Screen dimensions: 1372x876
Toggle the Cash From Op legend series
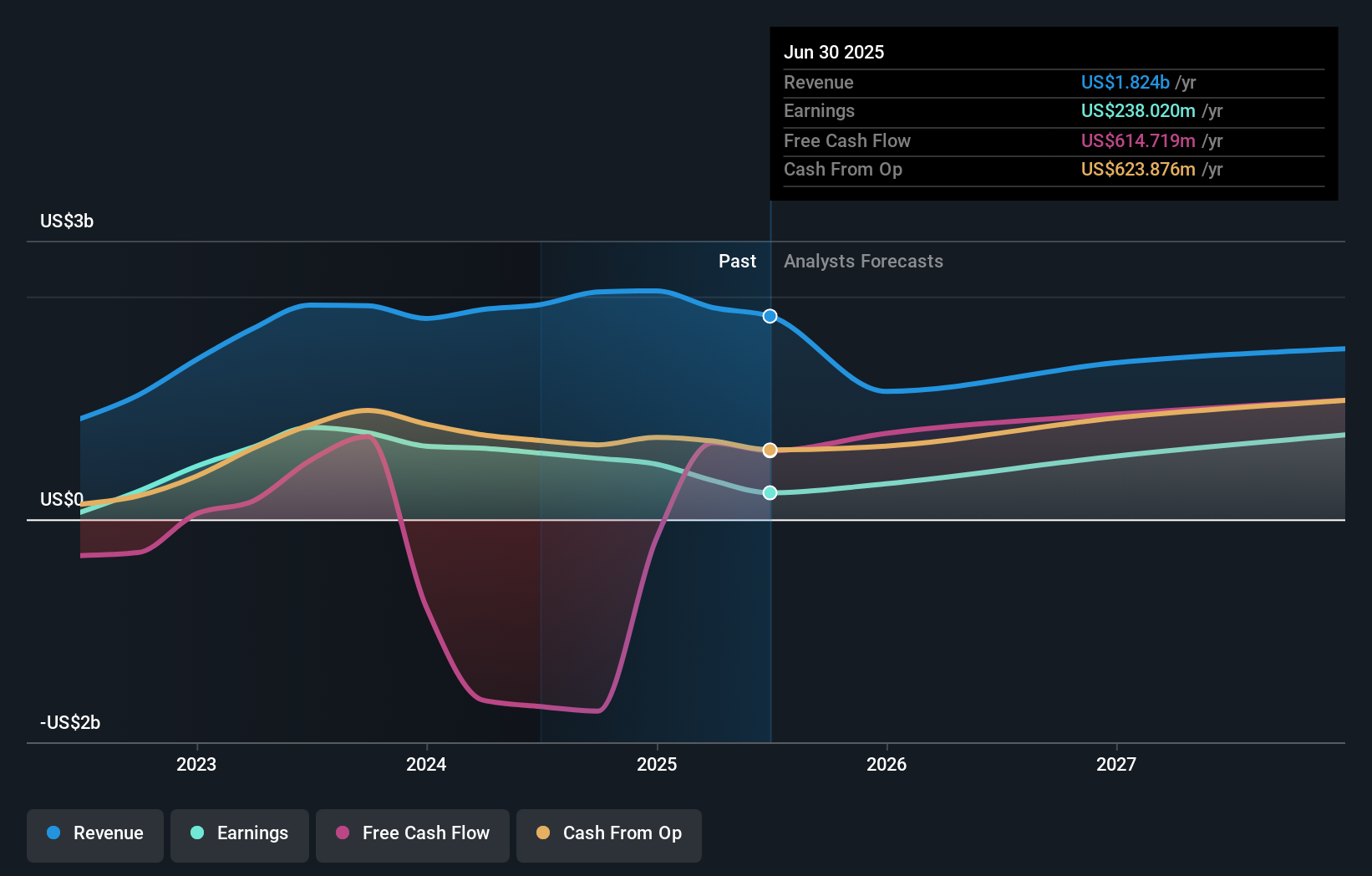tap(609, 835)
